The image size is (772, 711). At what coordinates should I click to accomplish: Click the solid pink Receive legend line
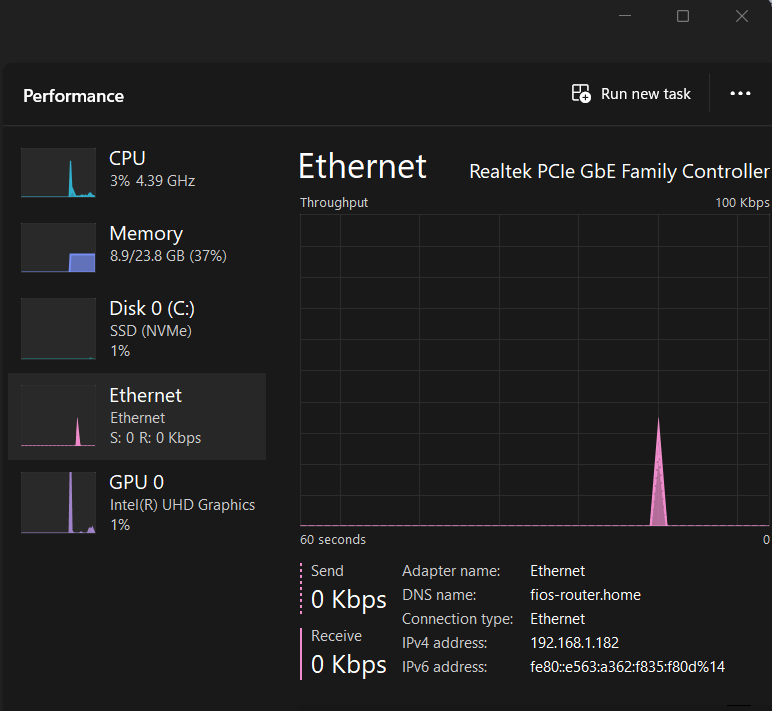pos(301,653)
